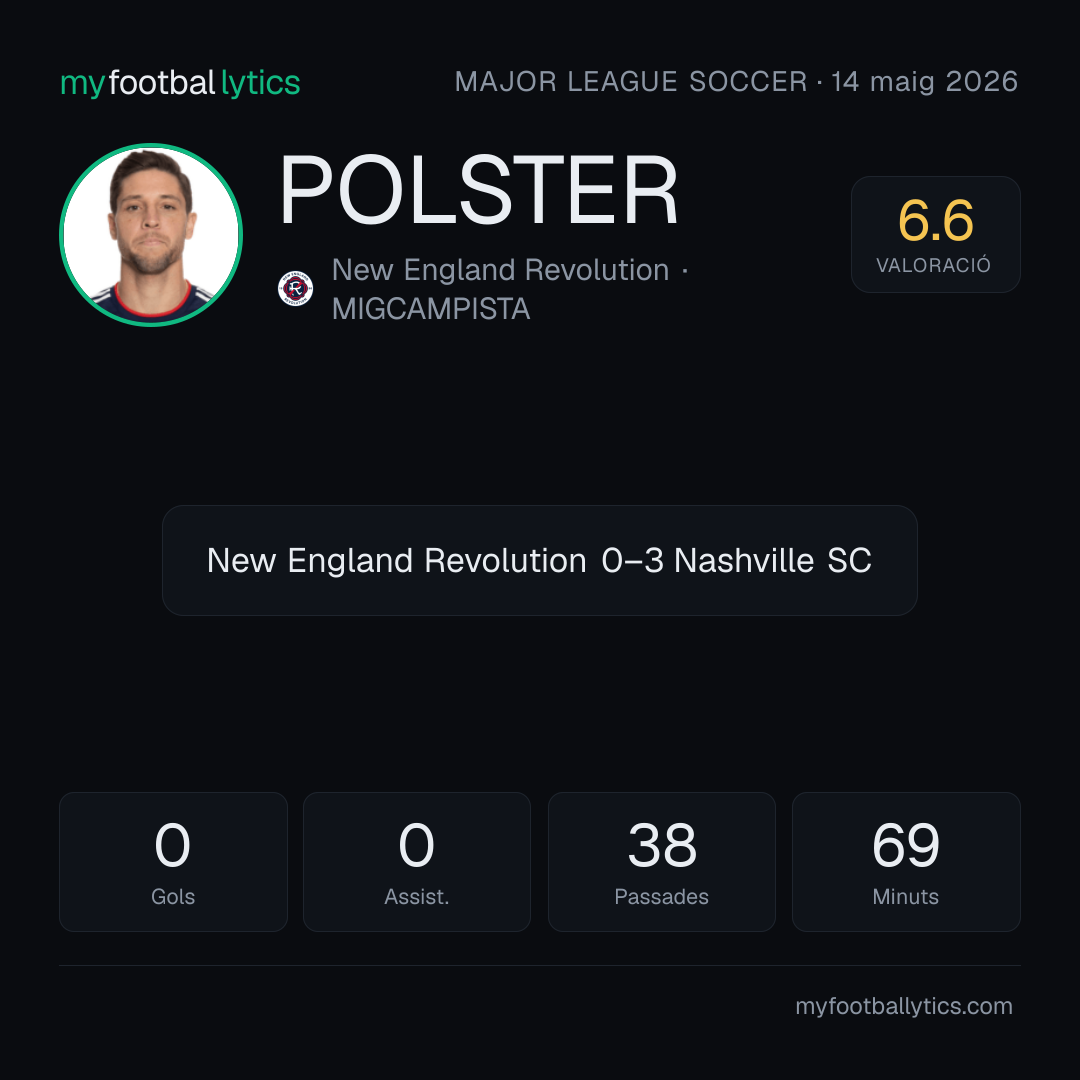Click the 0–3 score text
Image resolution: width=1080 pixels, height=1080 pixels.
(632, 561)
